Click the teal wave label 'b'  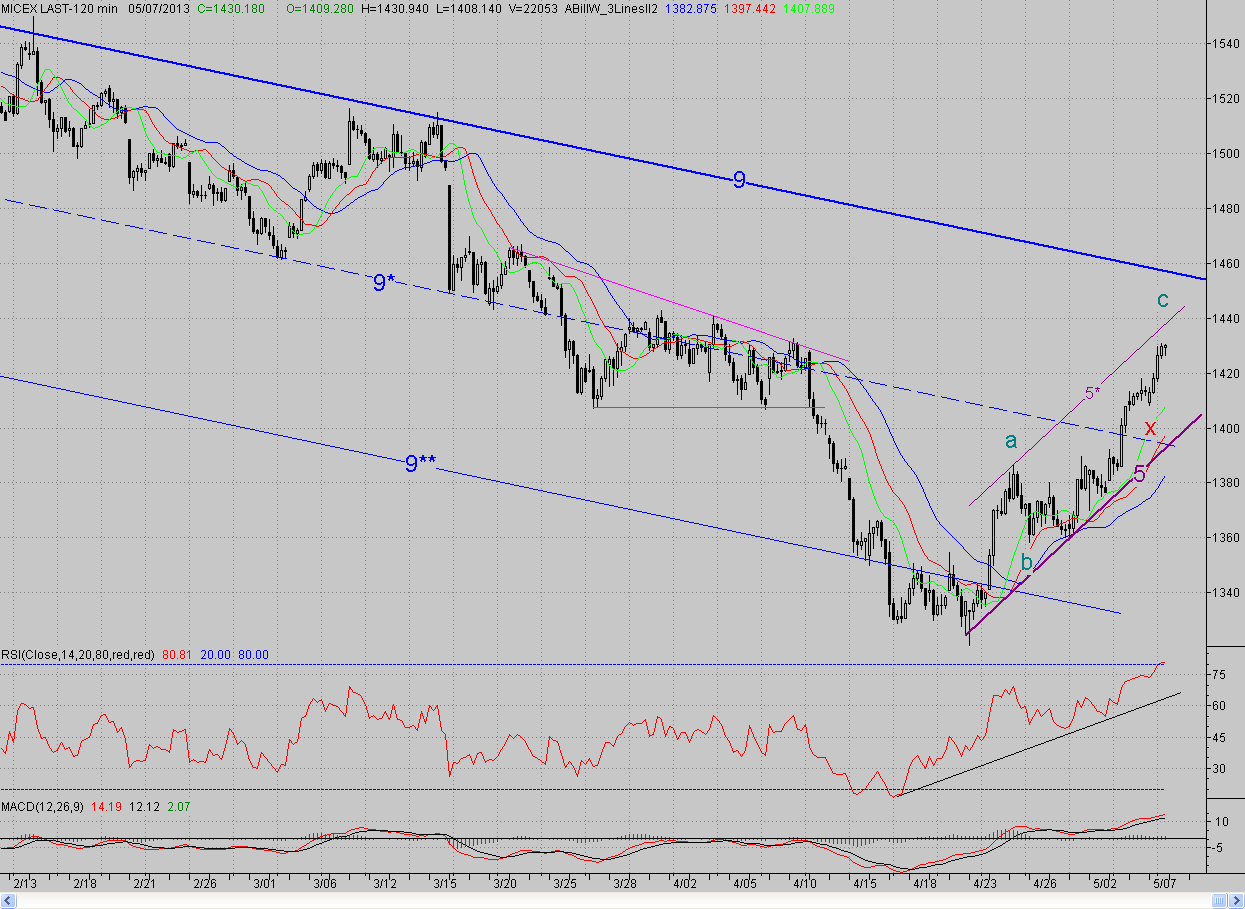coord(1026,562)
